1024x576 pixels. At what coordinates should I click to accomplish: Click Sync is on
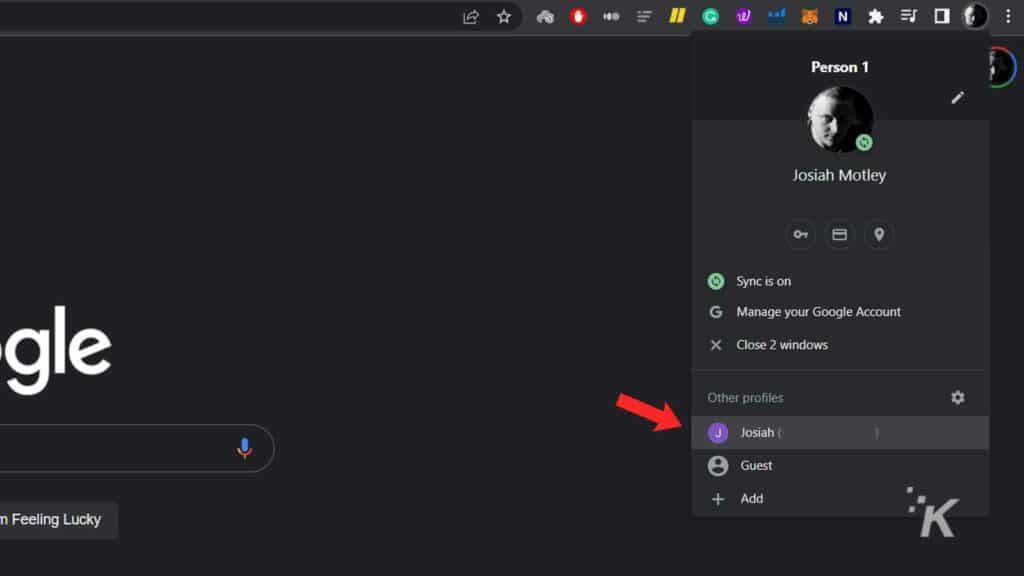pyautogui.click(x=839, y=281)
